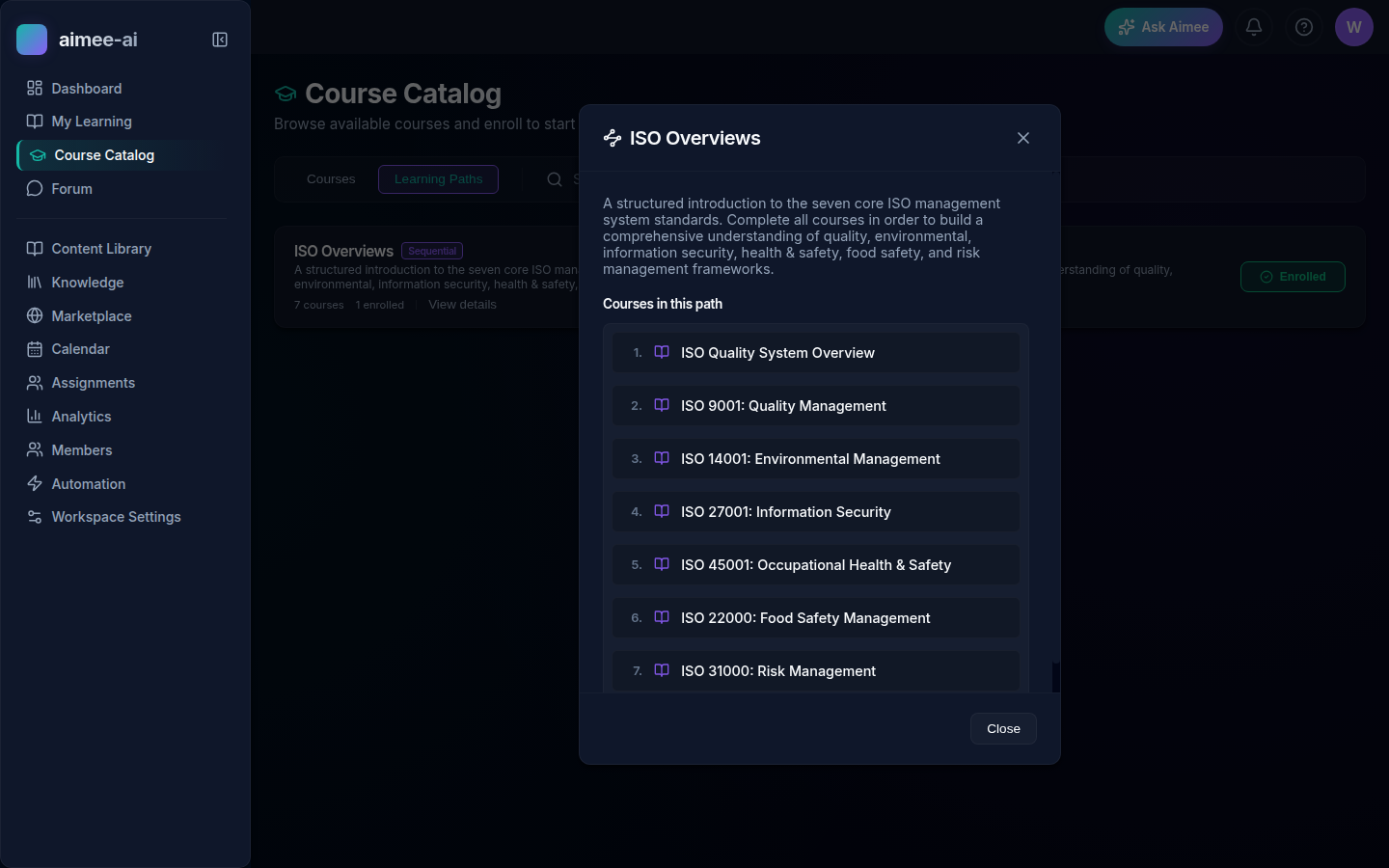Click book icon beside ISO 31000 course
This screenshot has width=1389, height=868.
662,670
